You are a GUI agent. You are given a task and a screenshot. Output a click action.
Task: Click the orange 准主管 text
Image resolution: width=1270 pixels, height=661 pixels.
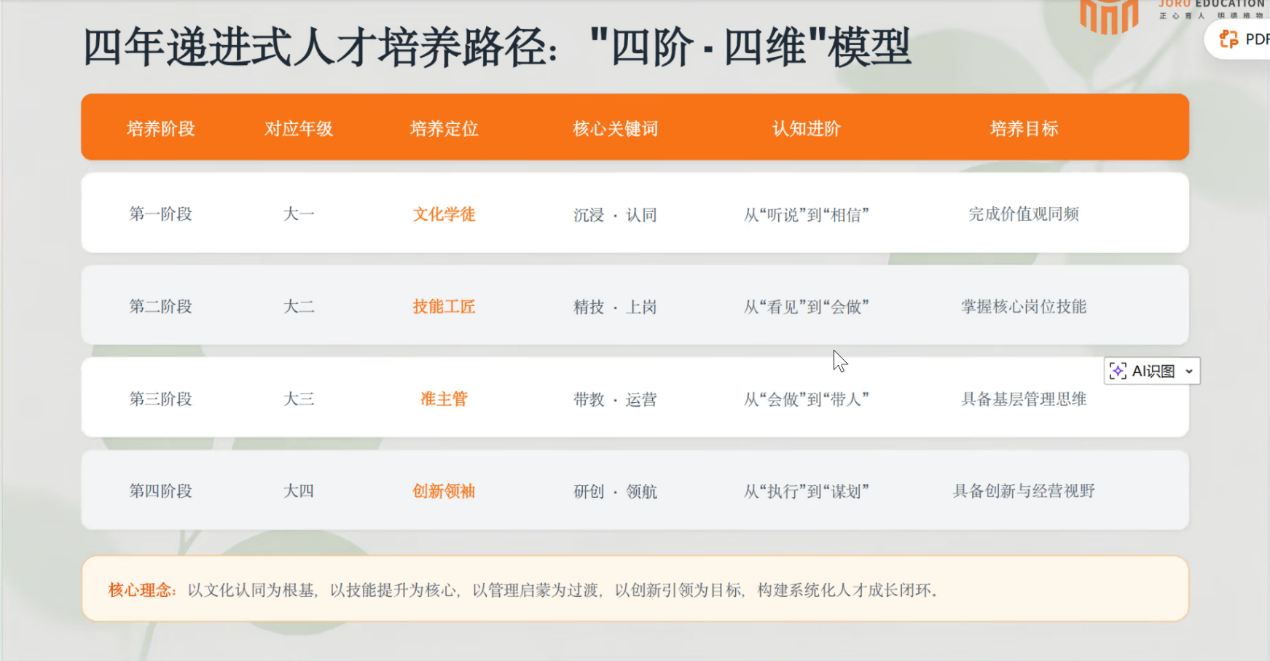tap(444, 399)
